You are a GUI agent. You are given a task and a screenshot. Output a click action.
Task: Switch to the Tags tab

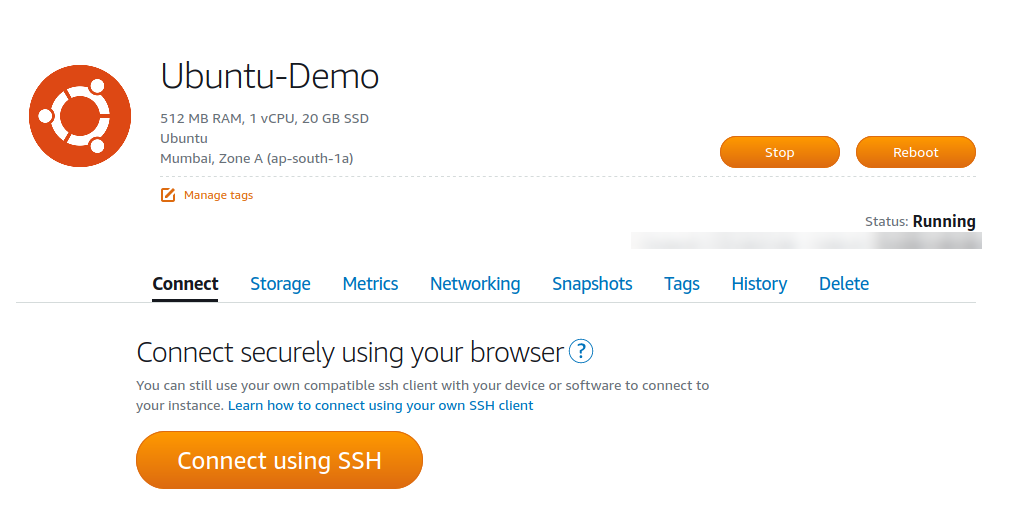click(682, 284)
